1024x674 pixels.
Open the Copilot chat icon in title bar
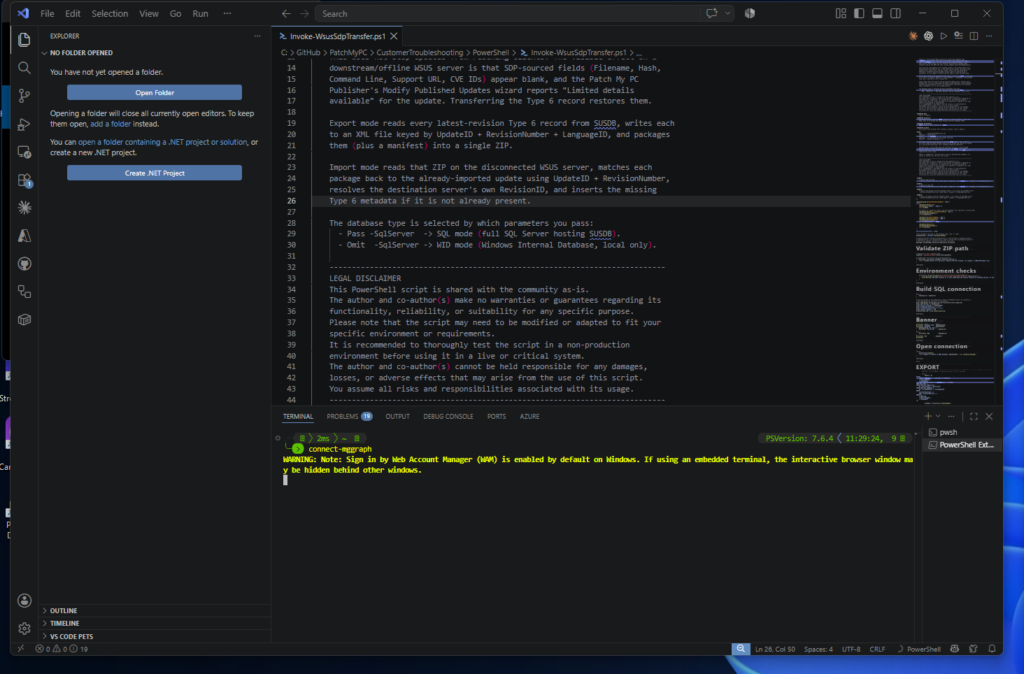coord(712,13)
